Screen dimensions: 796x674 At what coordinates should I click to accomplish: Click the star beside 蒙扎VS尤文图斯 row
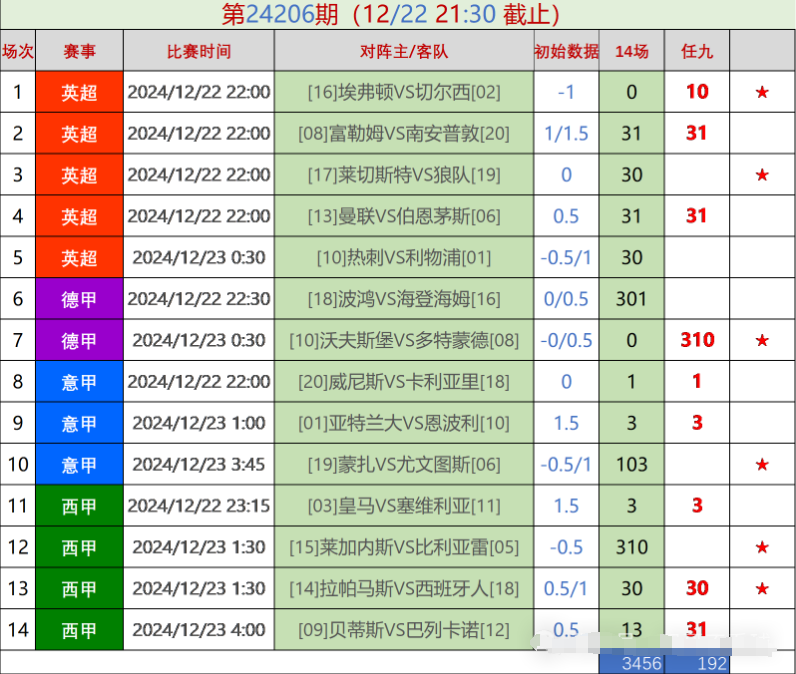762,464
